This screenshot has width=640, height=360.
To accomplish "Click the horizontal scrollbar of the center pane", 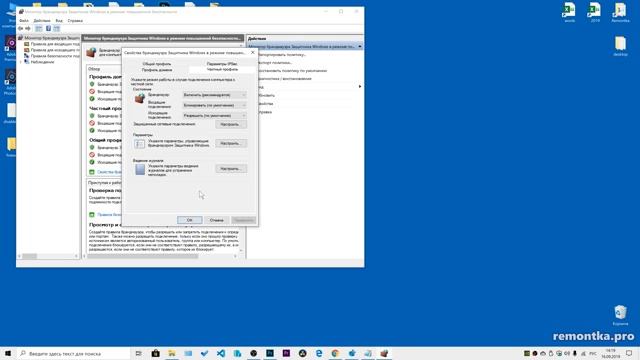I will (x=143, y=256).
